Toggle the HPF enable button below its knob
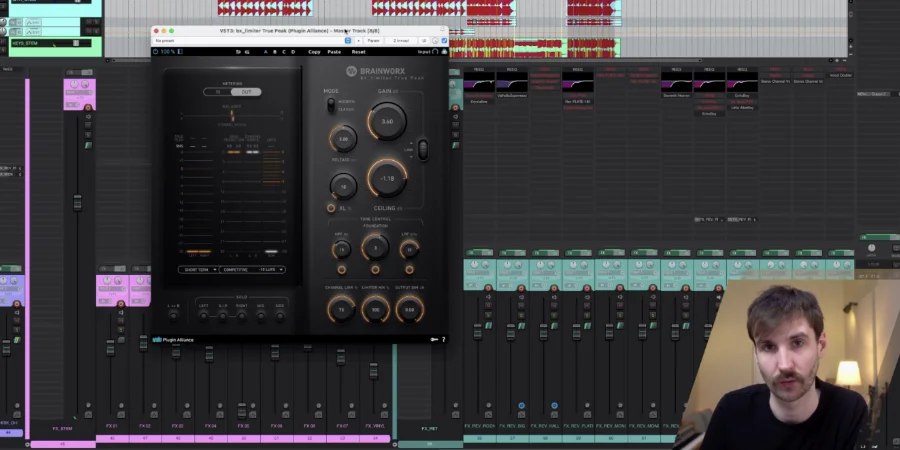 pyautogui.click(x=342, y=270)
